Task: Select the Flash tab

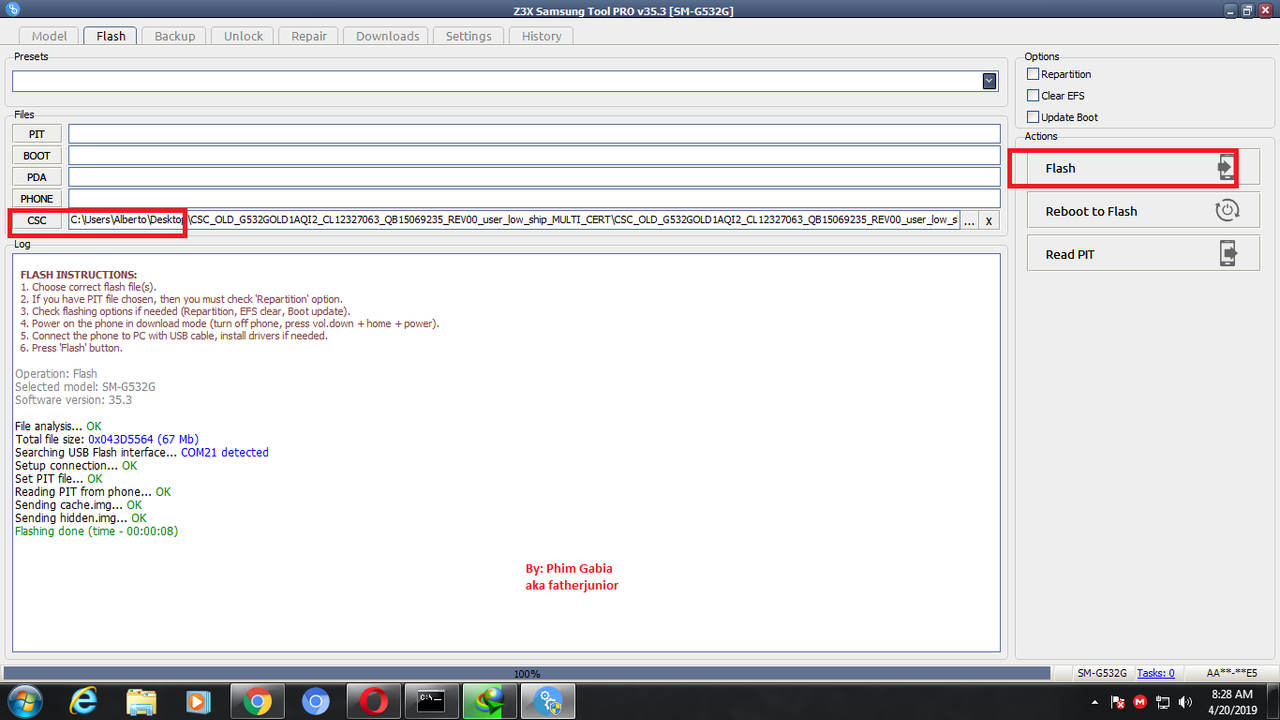Action: (111, 36)
